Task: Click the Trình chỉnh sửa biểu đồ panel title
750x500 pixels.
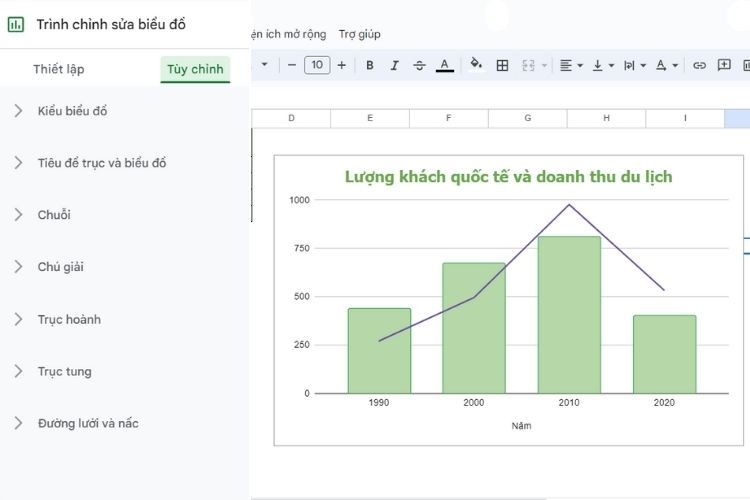Action: [x=111, y=24]
